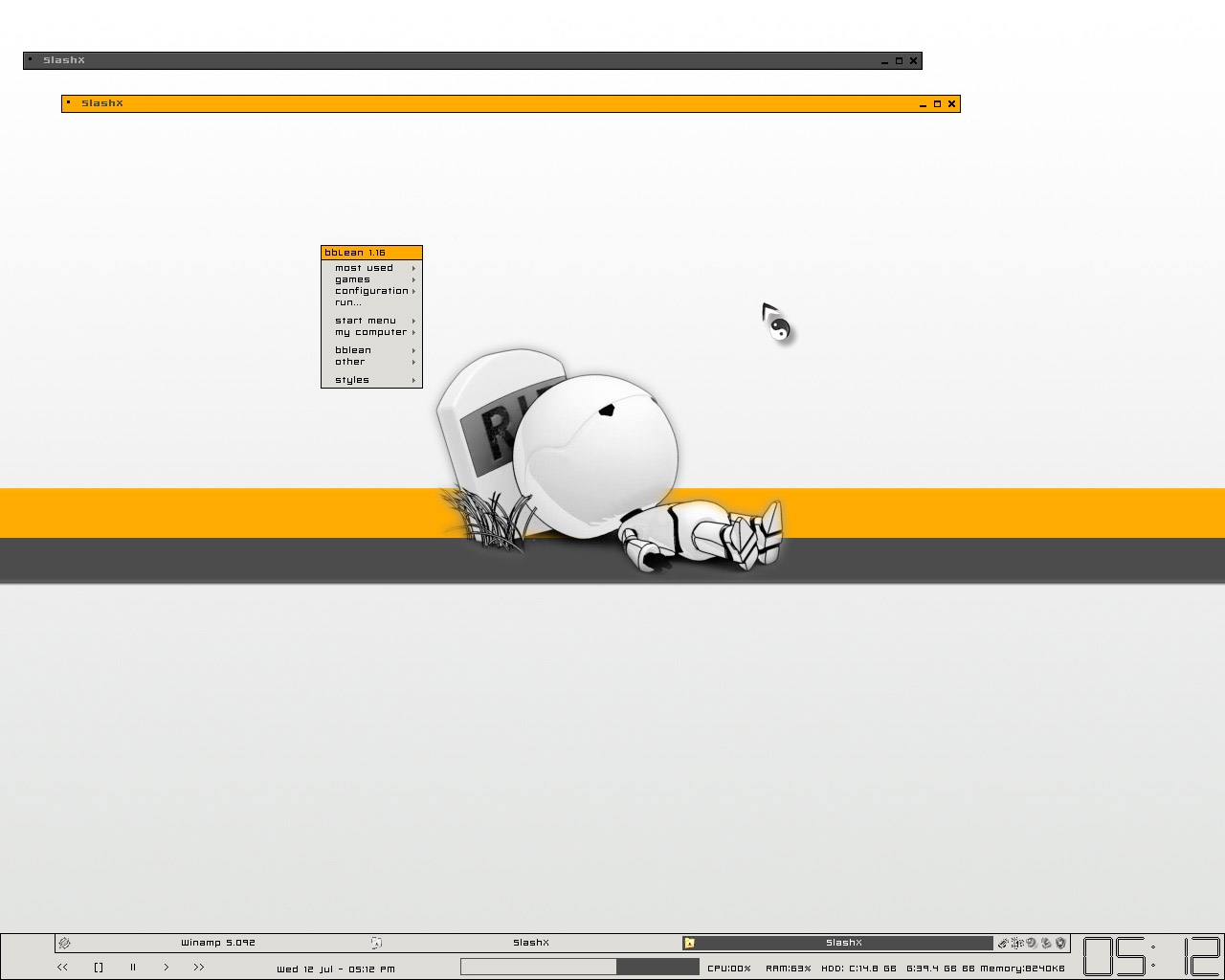Select 'run...' from the bblean menu
Image resolution: width=1225 pixels, height=980 pixels.
(348, 302)
